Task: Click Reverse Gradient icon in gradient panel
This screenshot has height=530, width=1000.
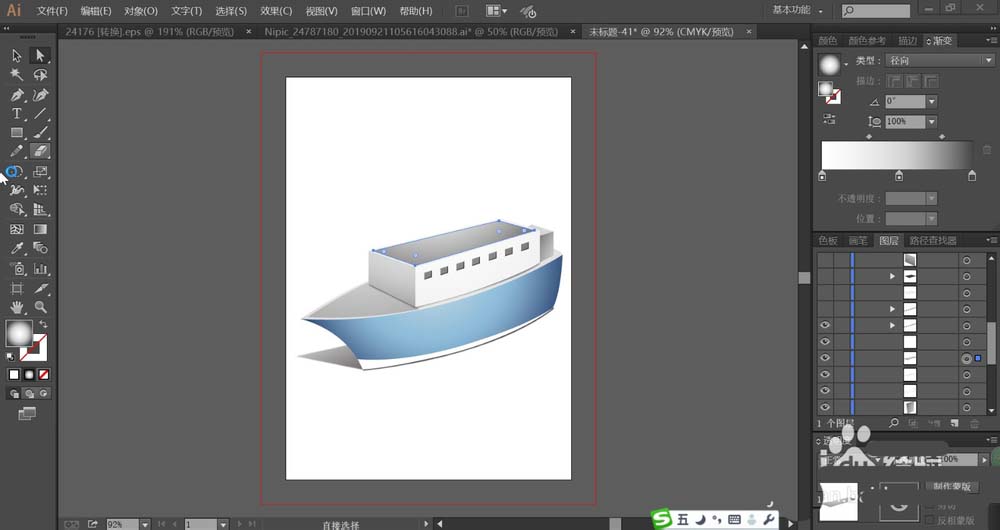Action: 829,119
